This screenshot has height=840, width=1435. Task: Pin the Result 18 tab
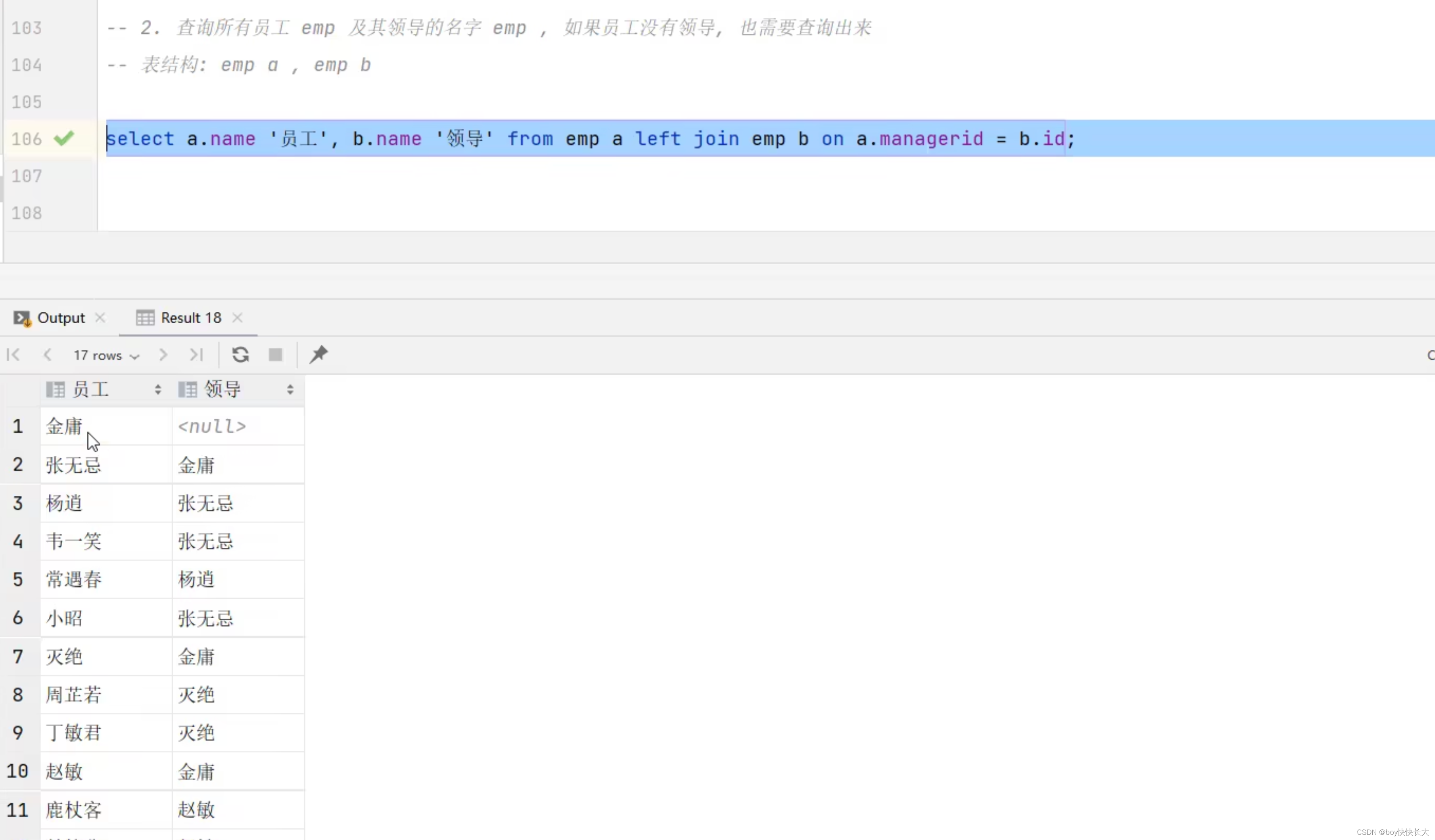(319, 354)
